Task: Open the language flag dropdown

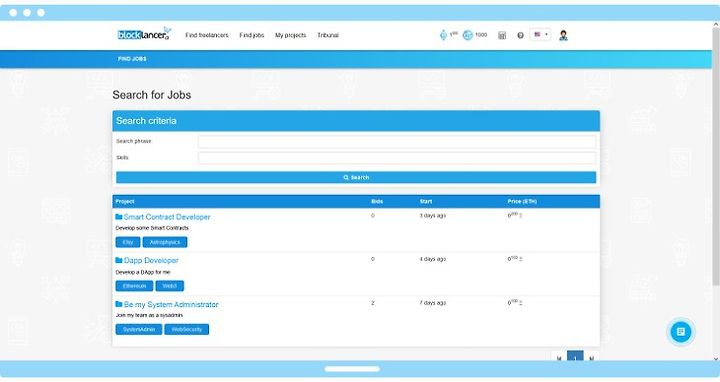Action: [540, 34]
